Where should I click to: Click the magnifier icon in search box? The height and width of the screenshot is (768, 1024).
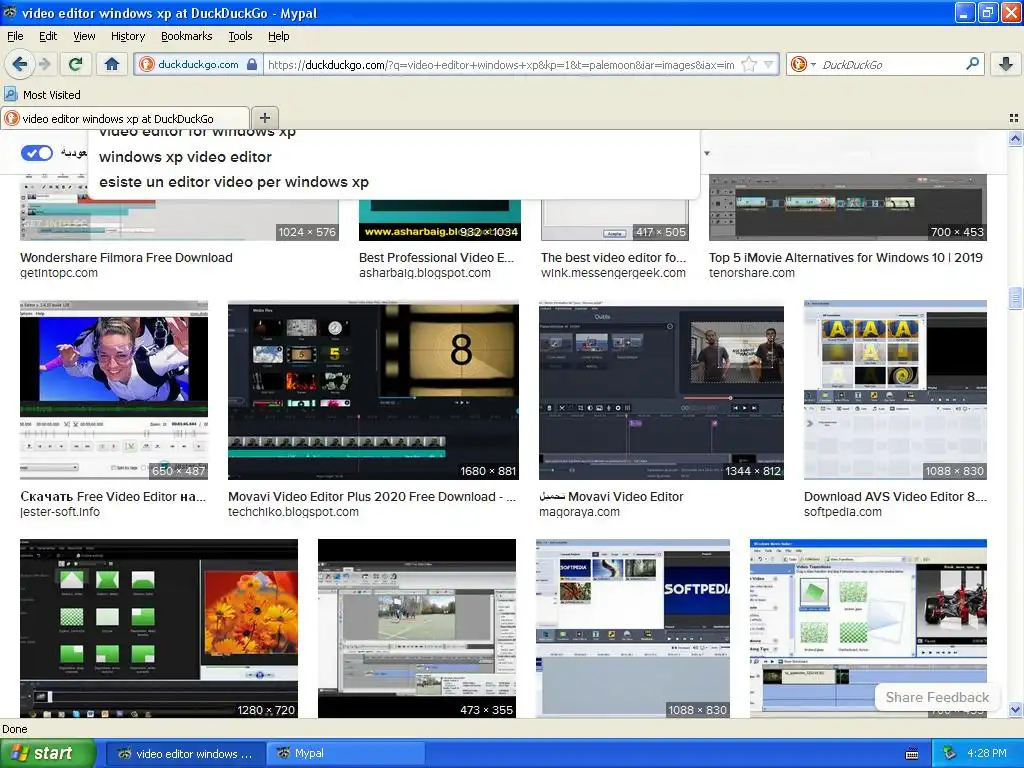click(x=972, y=64)
